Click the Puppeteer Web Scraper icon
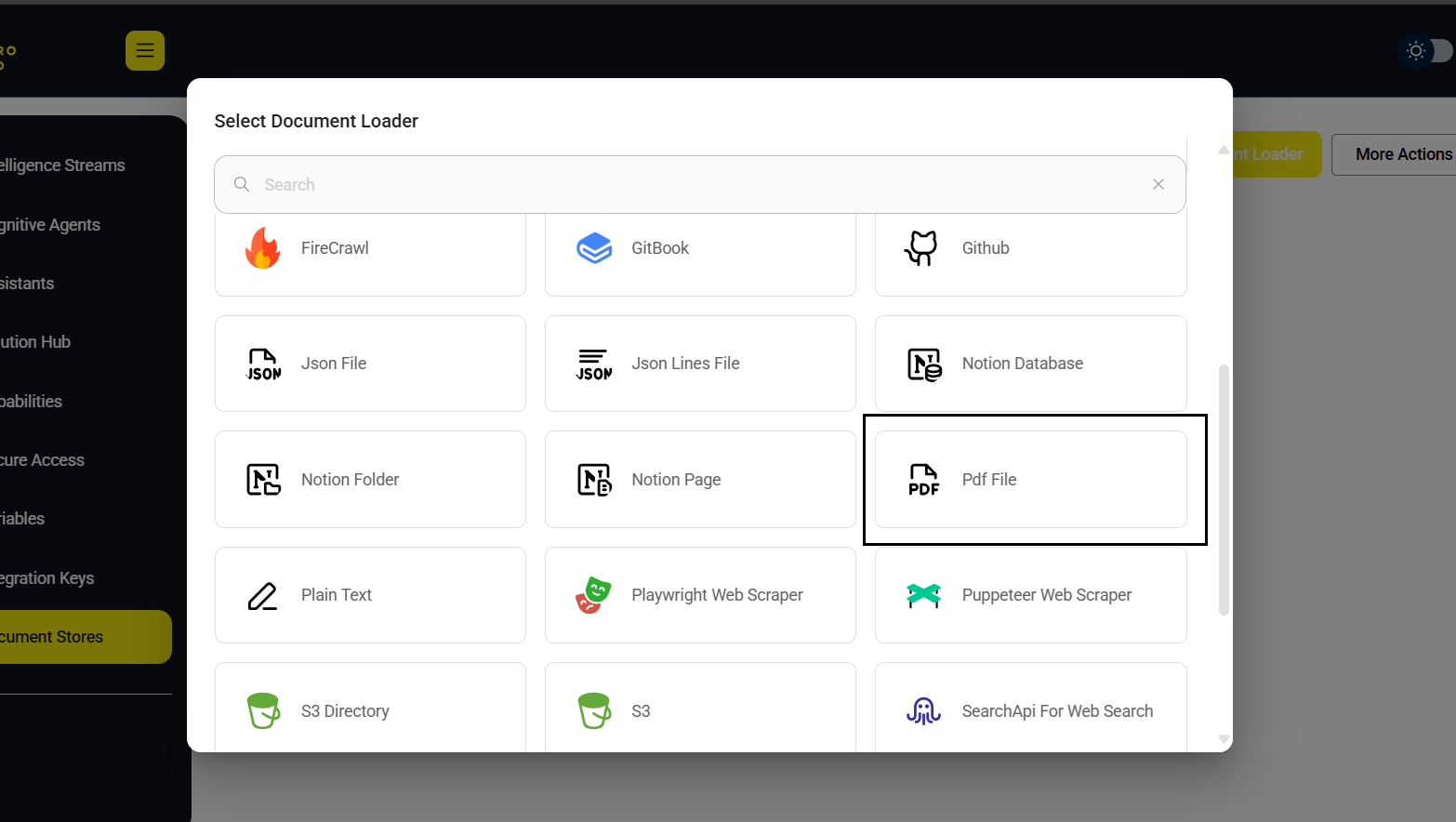1456x822 pixels. coord(924,595)
